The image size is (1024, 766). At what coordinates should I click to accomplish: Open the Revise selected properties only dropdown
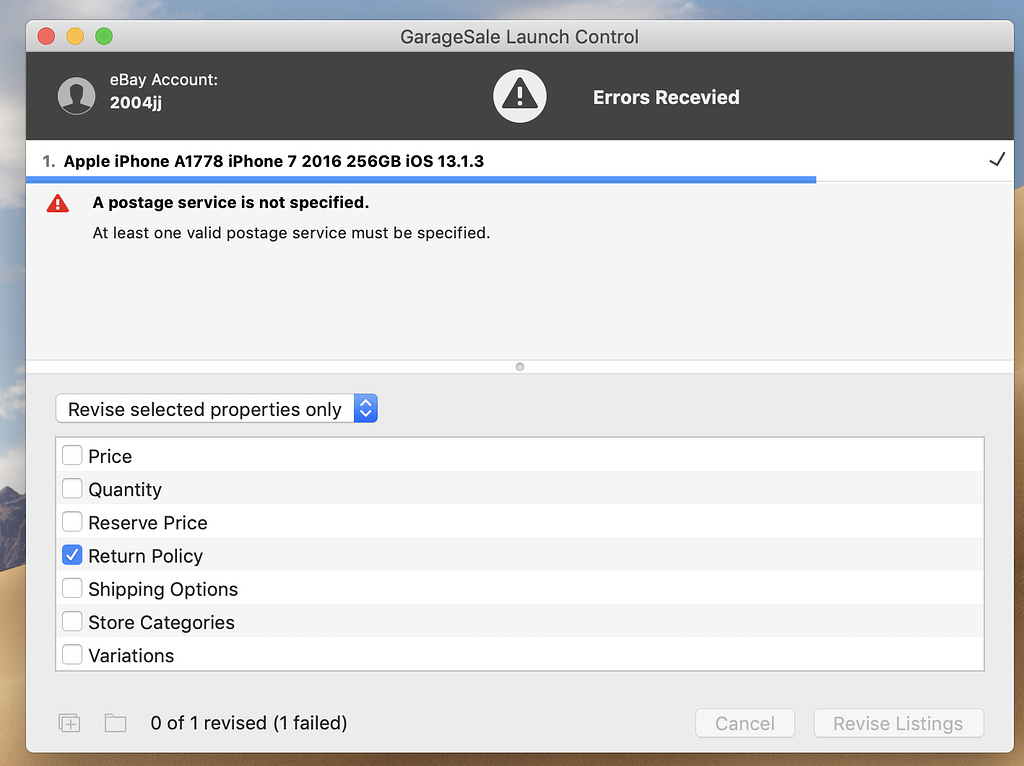point(217,409)
